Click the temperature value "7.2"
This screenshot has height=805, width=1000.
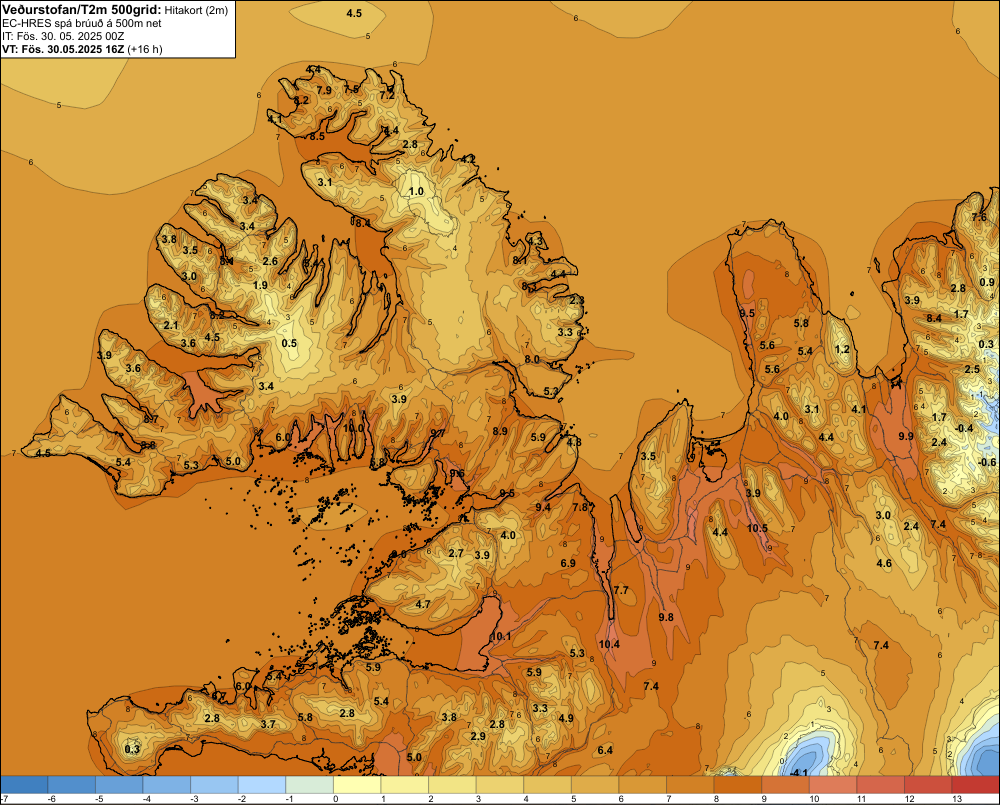point(387,96)
